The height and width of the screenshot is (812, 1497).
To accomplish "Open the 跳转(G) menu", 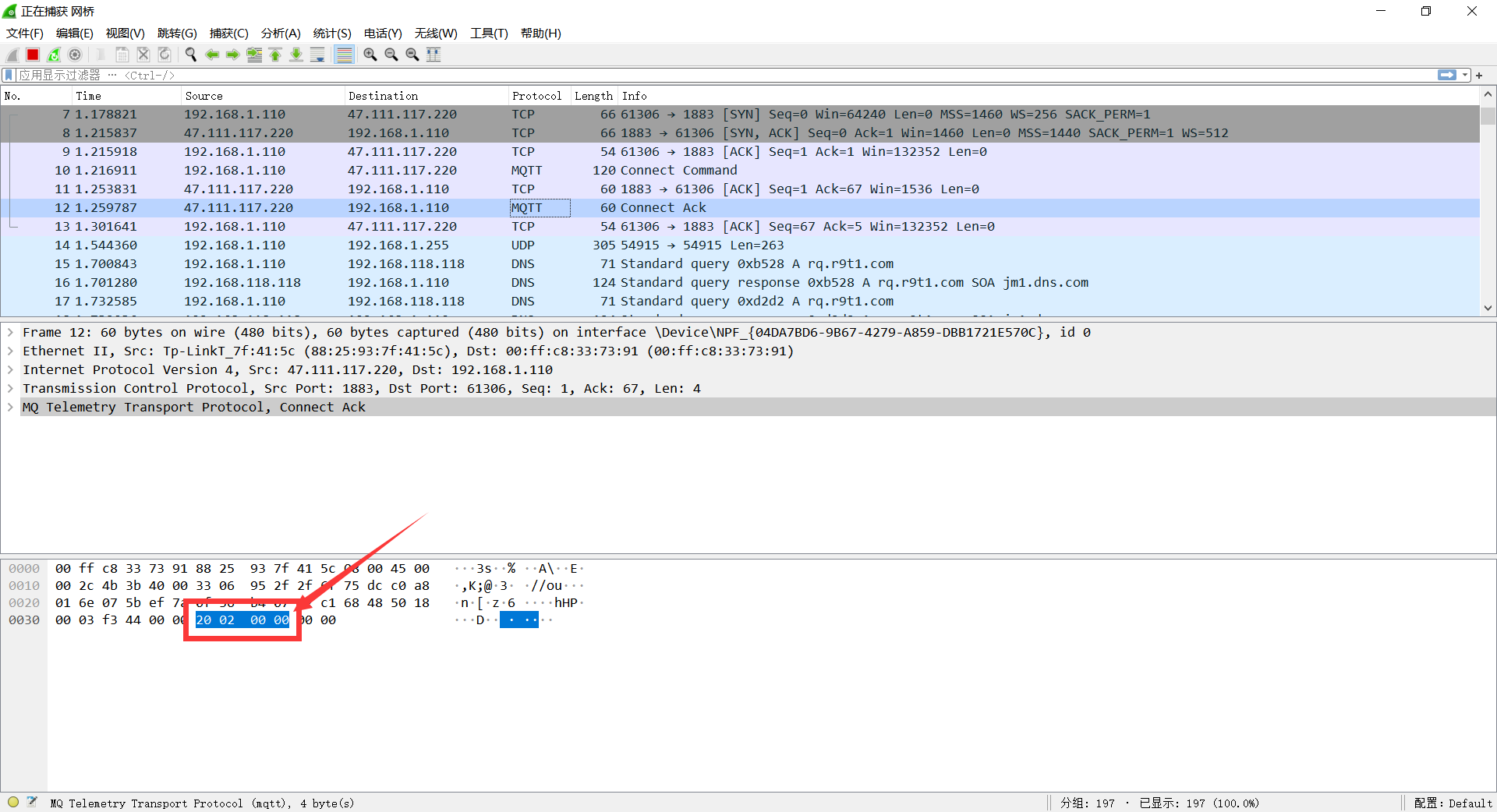I will (177, 34).
